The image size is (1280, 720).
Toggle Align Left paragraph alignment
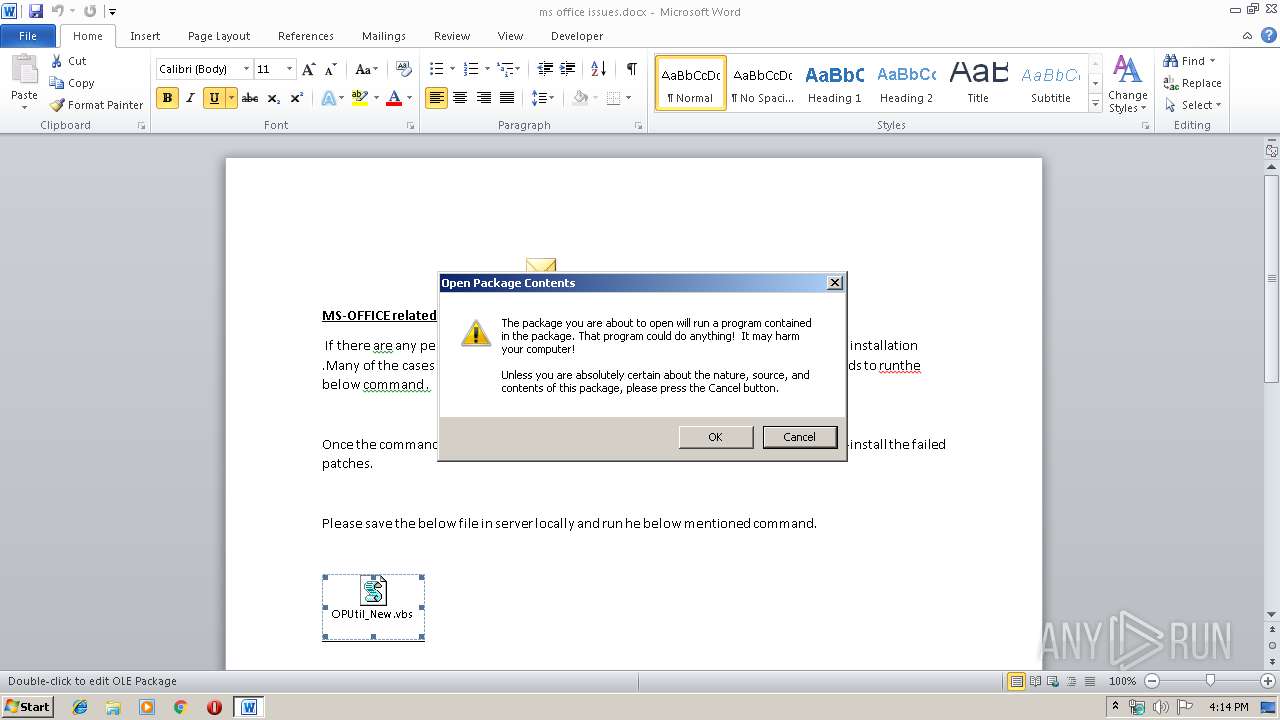pyautogui.click(x=436, y=98)
